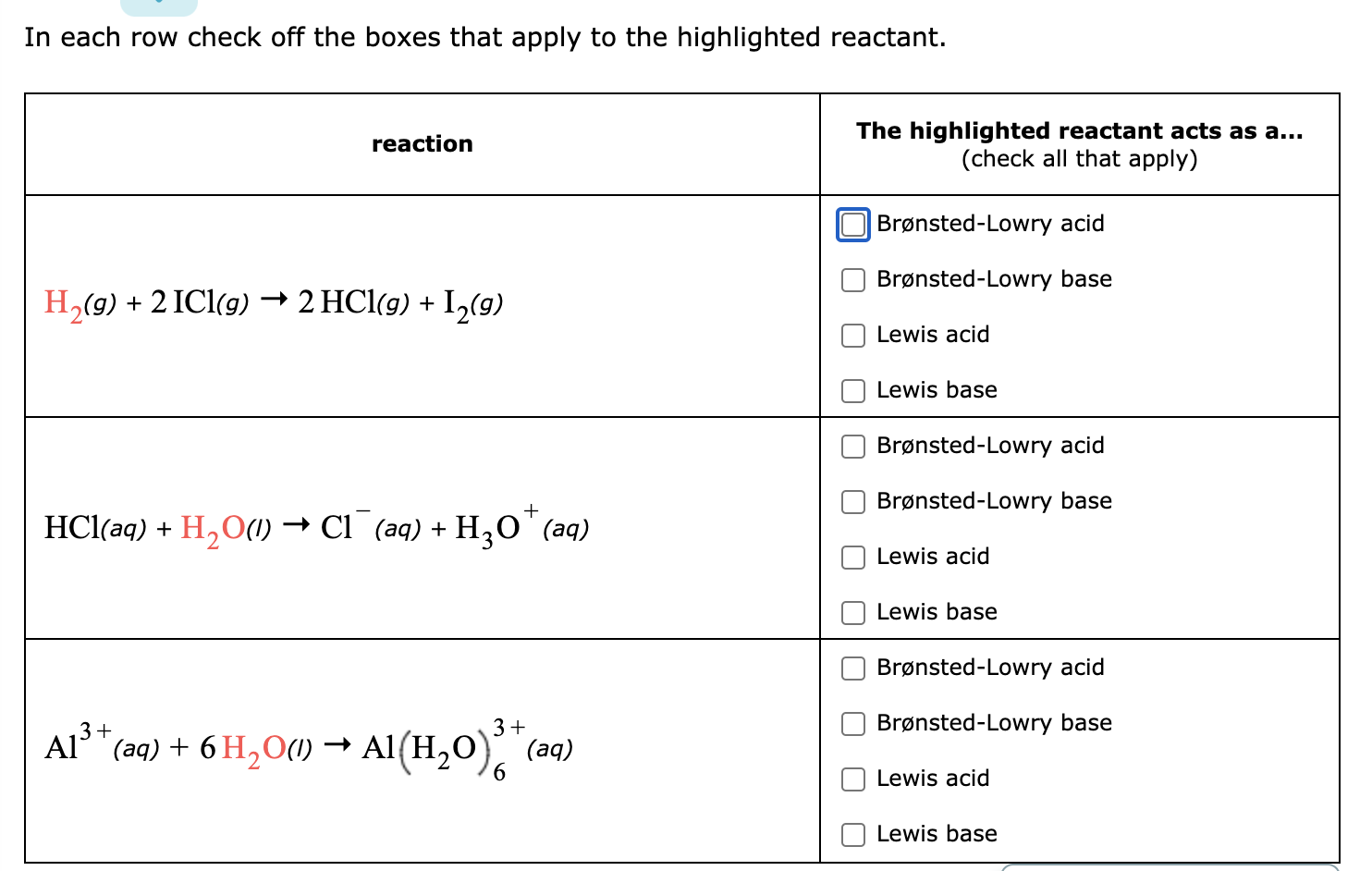Check Brønsted-Lowry base for the H₂ reaction
Image resolution: width=1372 pixels, height=871 pixels.
click(x=852, y=279)
